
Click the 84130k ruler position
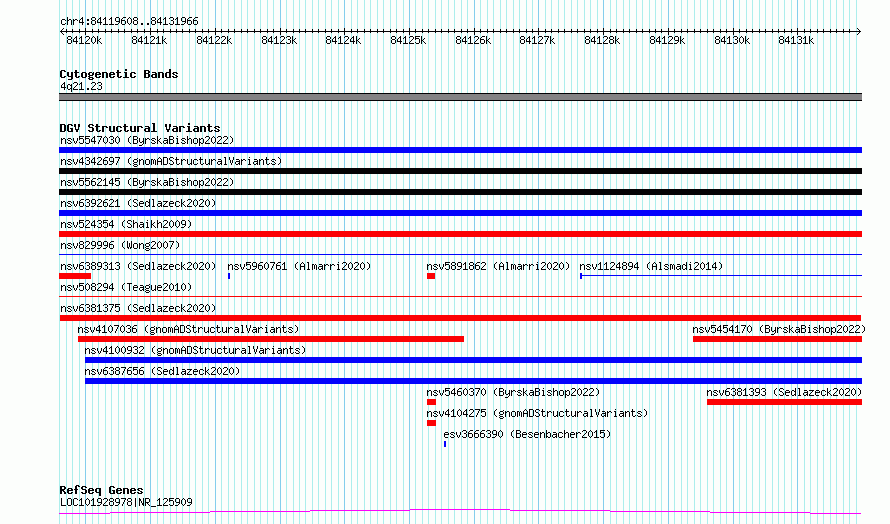[732, 40]
